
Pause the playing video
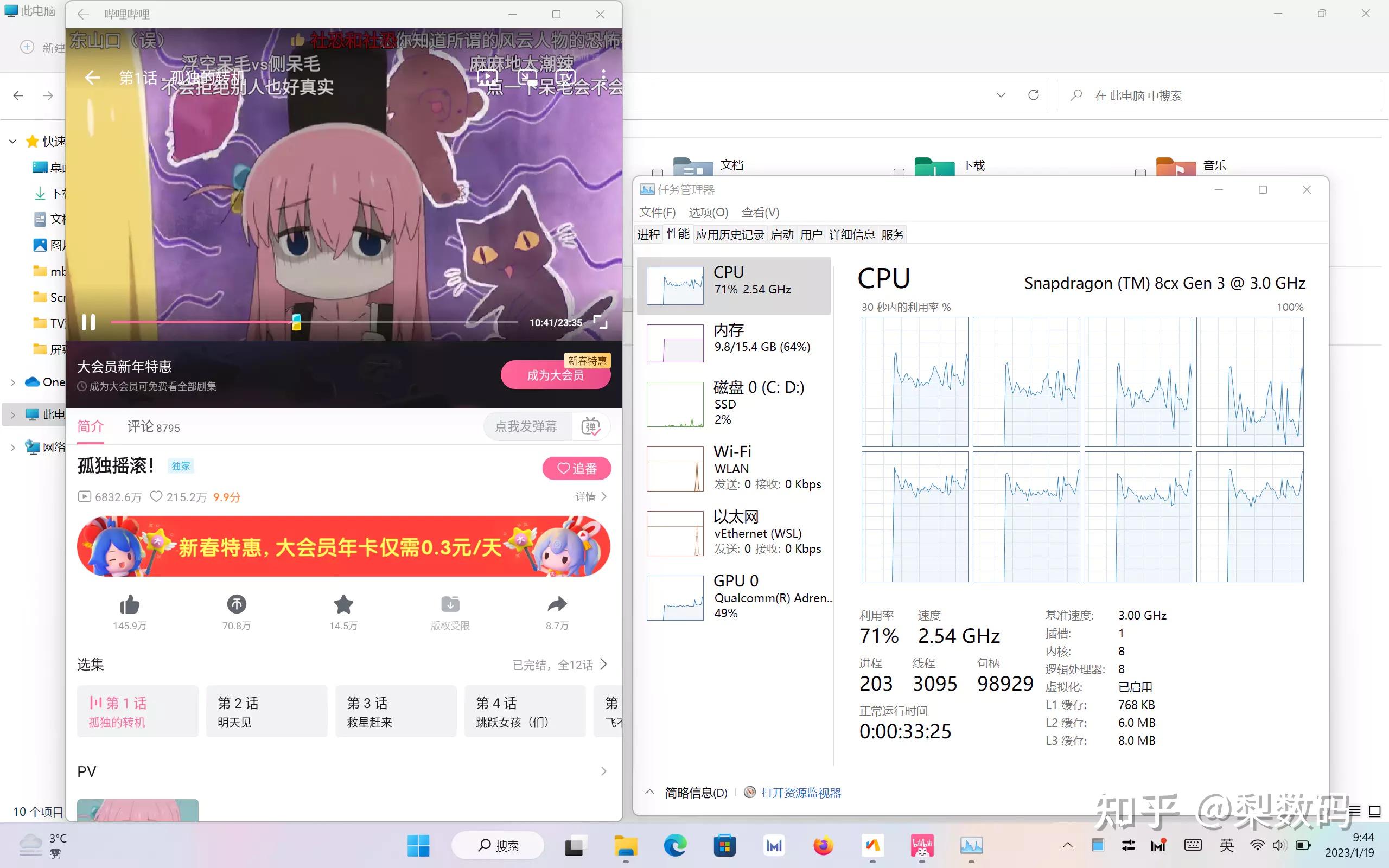88,322
